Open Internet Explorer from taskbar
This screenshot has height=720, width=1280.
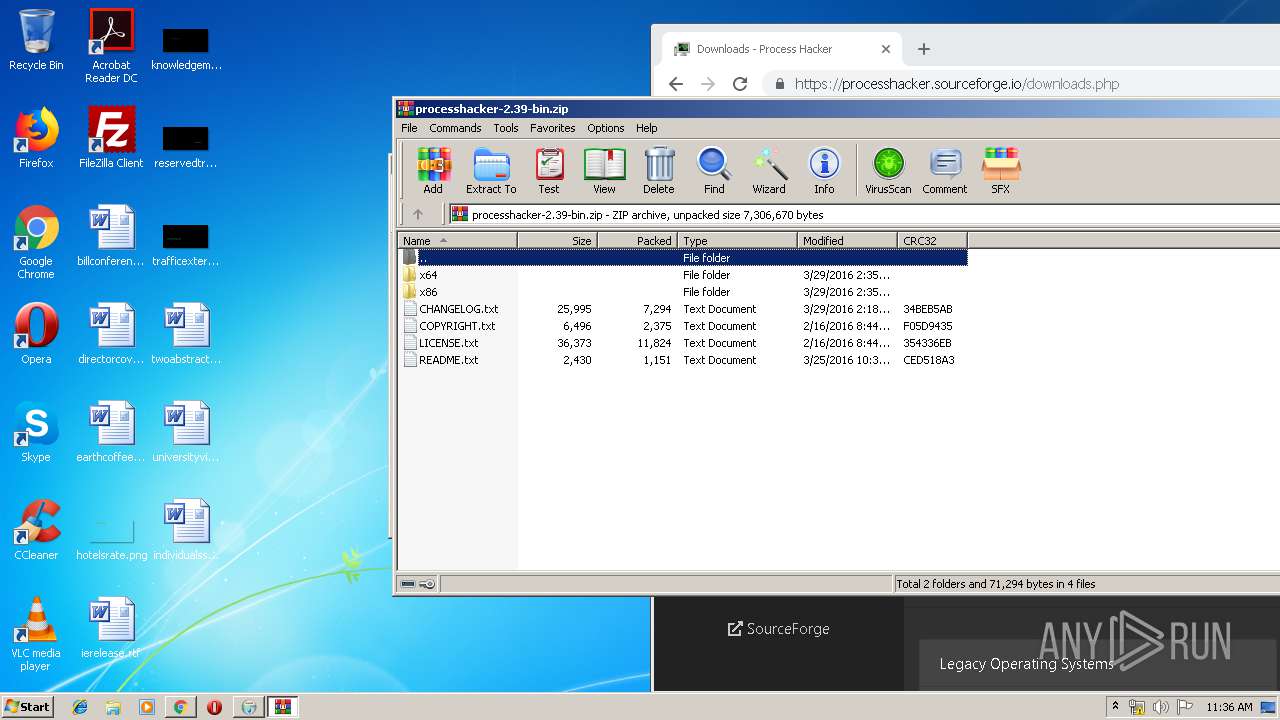tap(80, 707)
